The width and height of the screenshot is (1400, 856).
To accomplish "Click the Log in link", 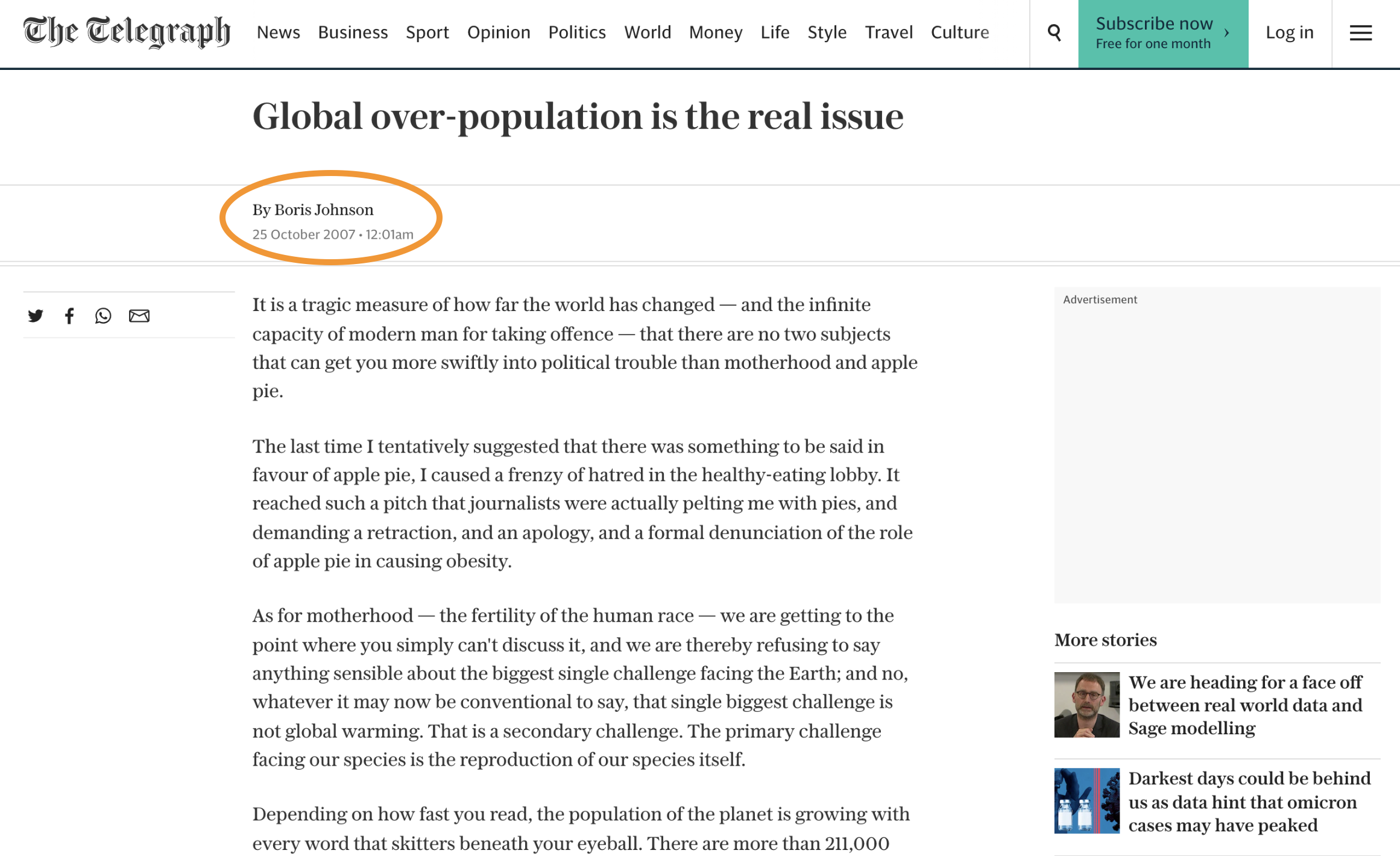I will point(1289,33).
